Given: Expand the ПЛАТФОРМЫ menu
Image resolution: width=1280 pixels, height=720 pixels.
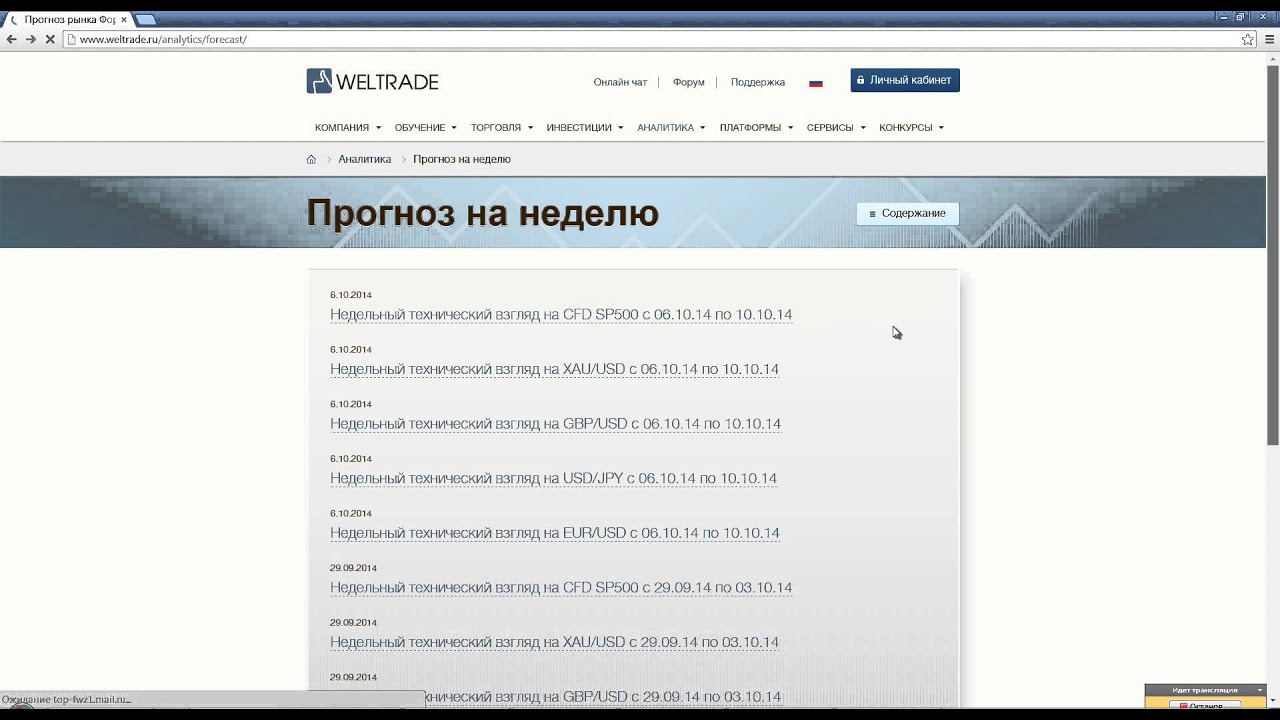Looking at the screenshot, I should [x=756, y=127].
